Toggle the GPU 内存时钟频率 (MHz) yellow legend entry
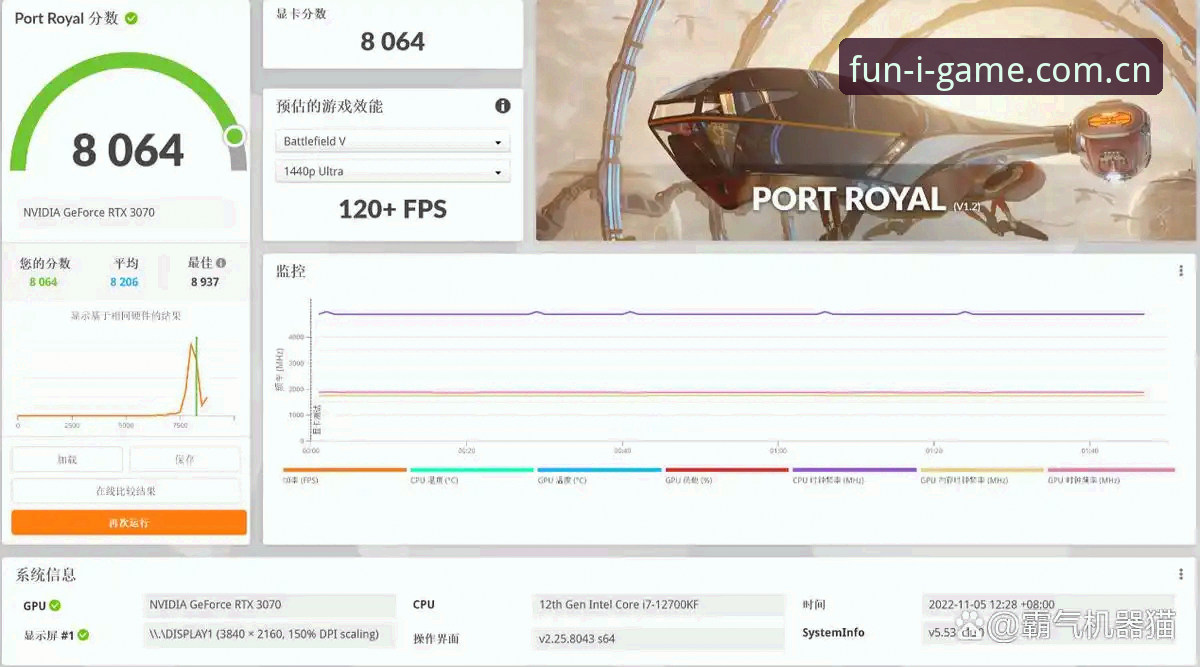The image size is (1200, 667). [982, 476]
